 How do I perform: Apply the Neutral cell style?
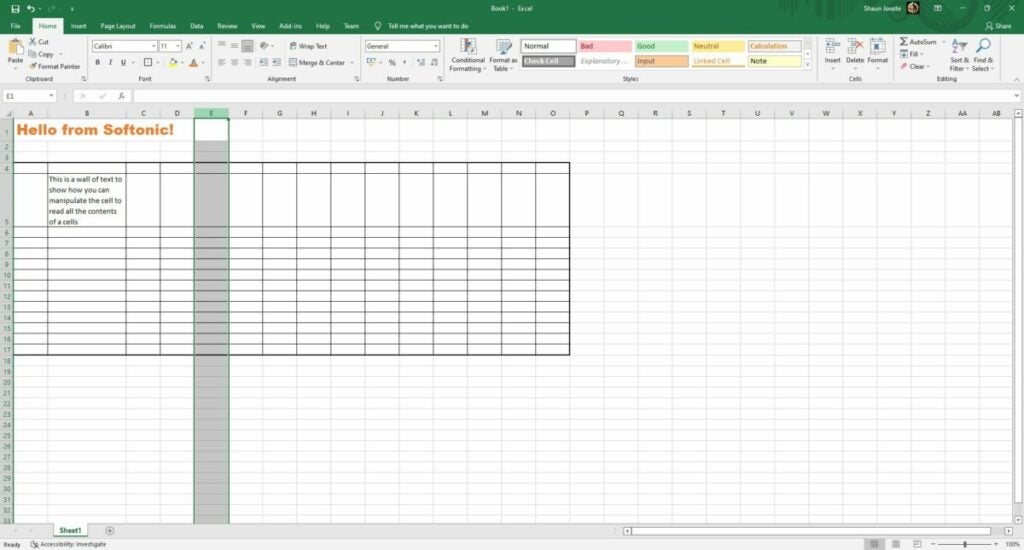coord(718,46)
